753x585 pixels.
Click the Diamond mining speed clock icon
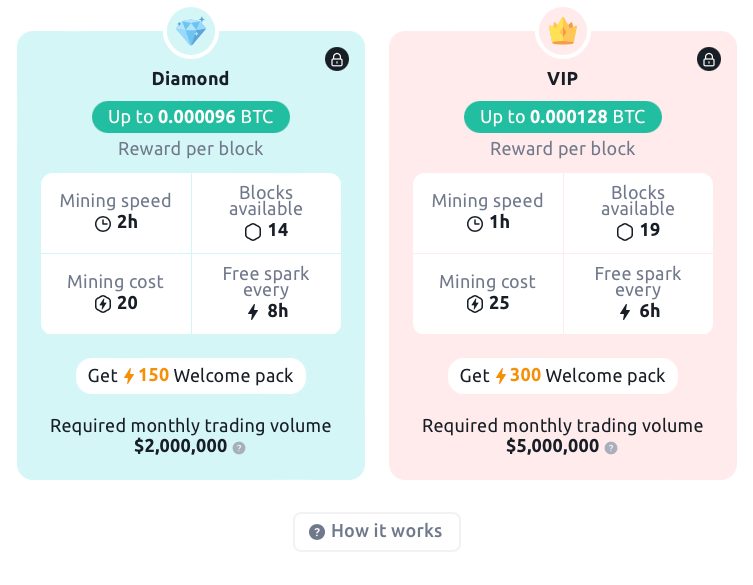point(103,223)
